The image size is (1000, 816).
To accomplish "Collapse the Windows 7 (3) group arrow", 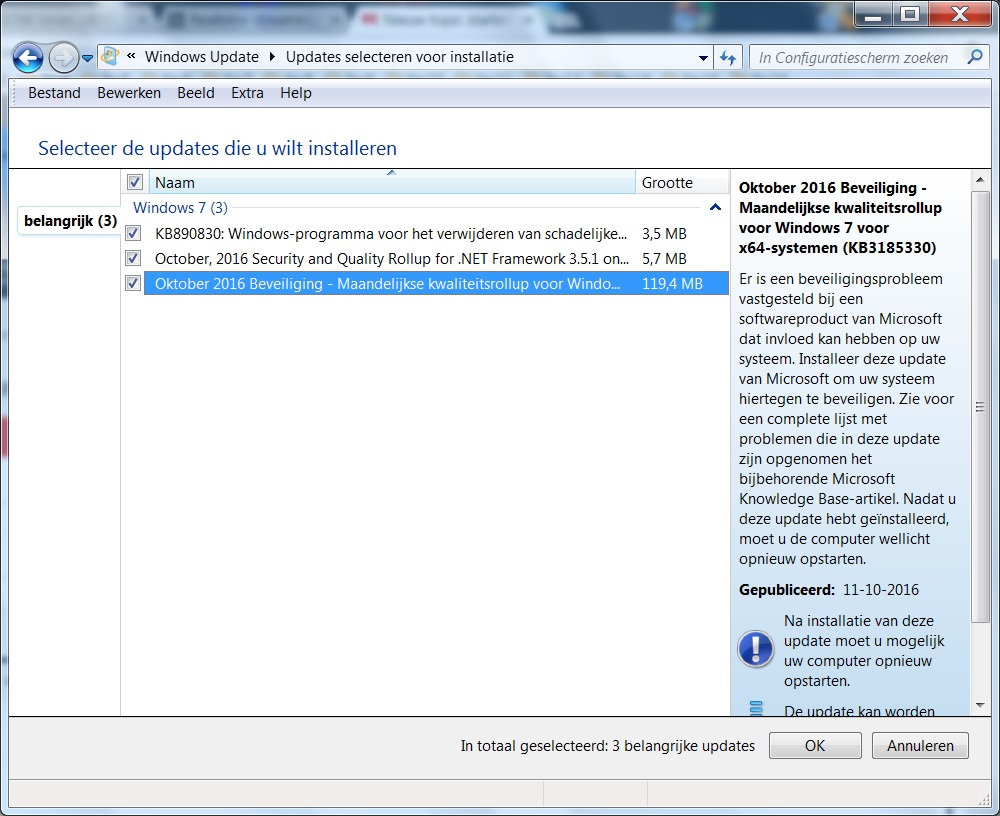I will (x=716, y=207).
